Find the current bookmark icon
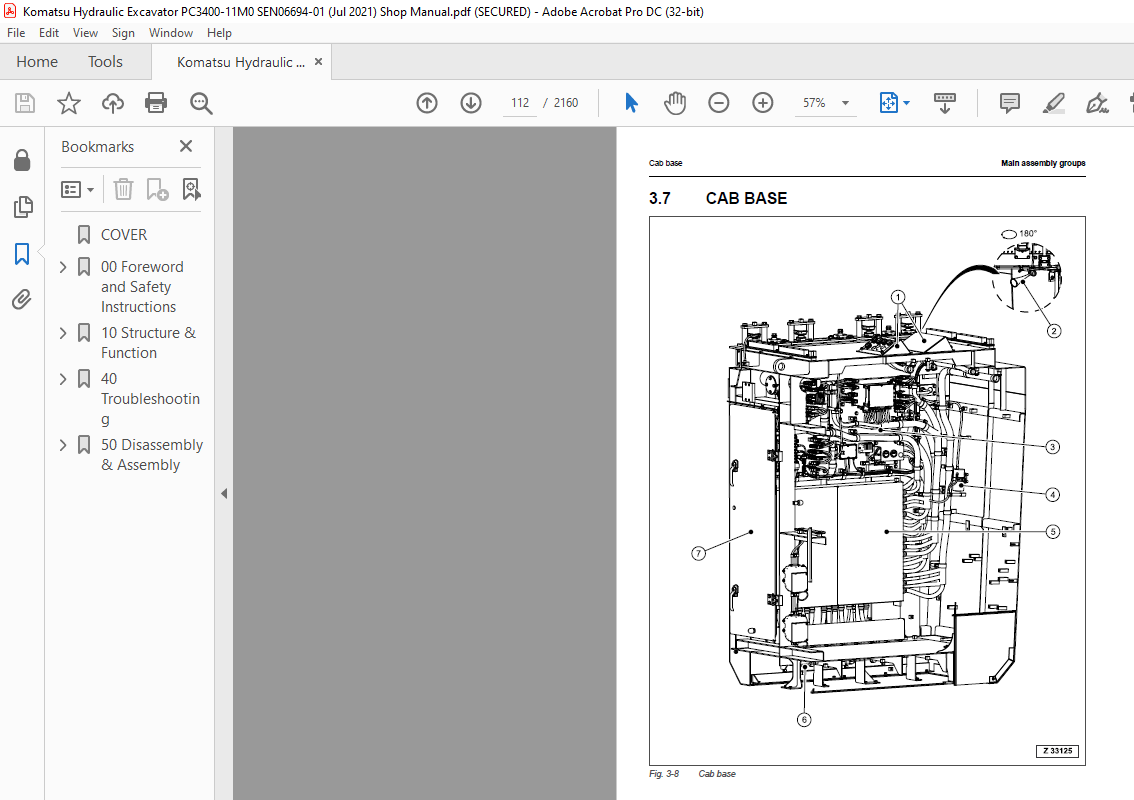 coord(191,190)
